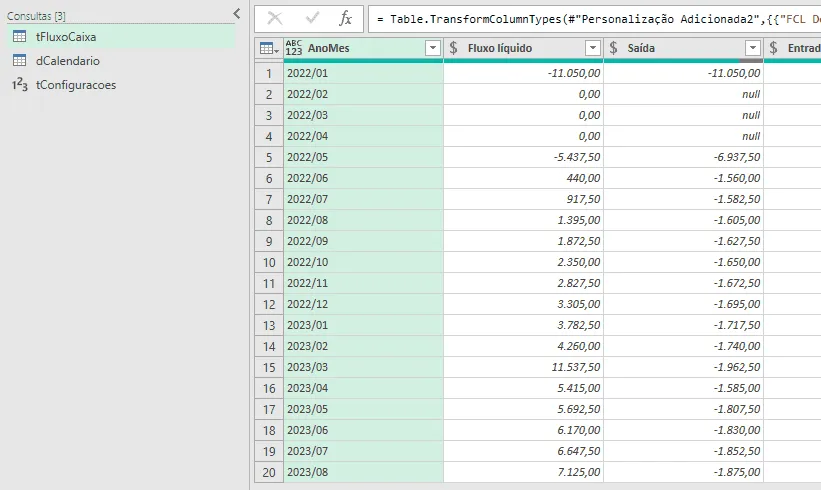Click the 3.305,00 Fluxo líquido cell
The image size is (821, 490).
tap(524, 304)
